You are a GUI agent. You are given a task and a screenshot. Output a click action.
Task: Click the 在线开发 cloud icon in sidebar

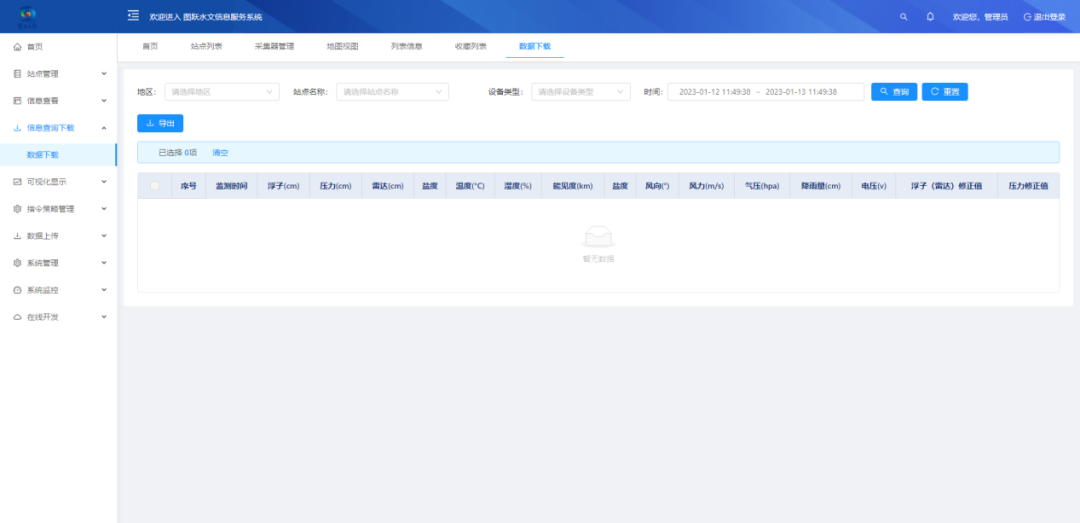click(18, 317)
